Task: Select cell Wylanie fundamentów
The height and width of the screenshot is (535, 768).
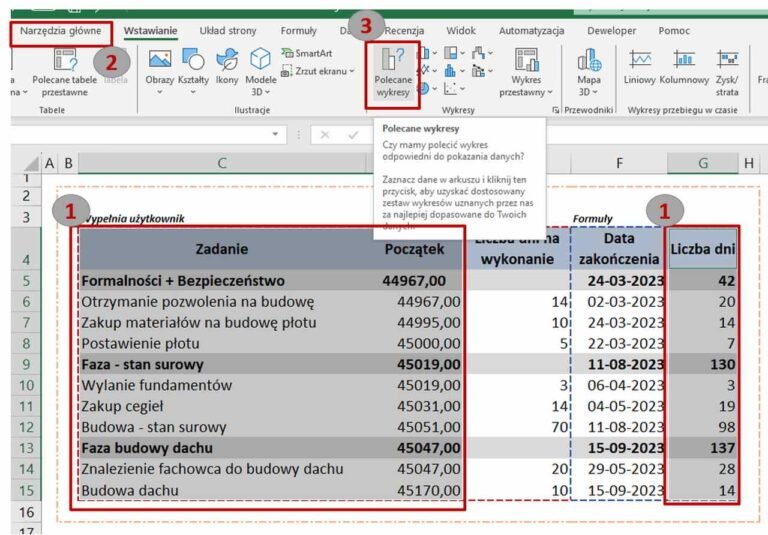Action: pos(222,385)
